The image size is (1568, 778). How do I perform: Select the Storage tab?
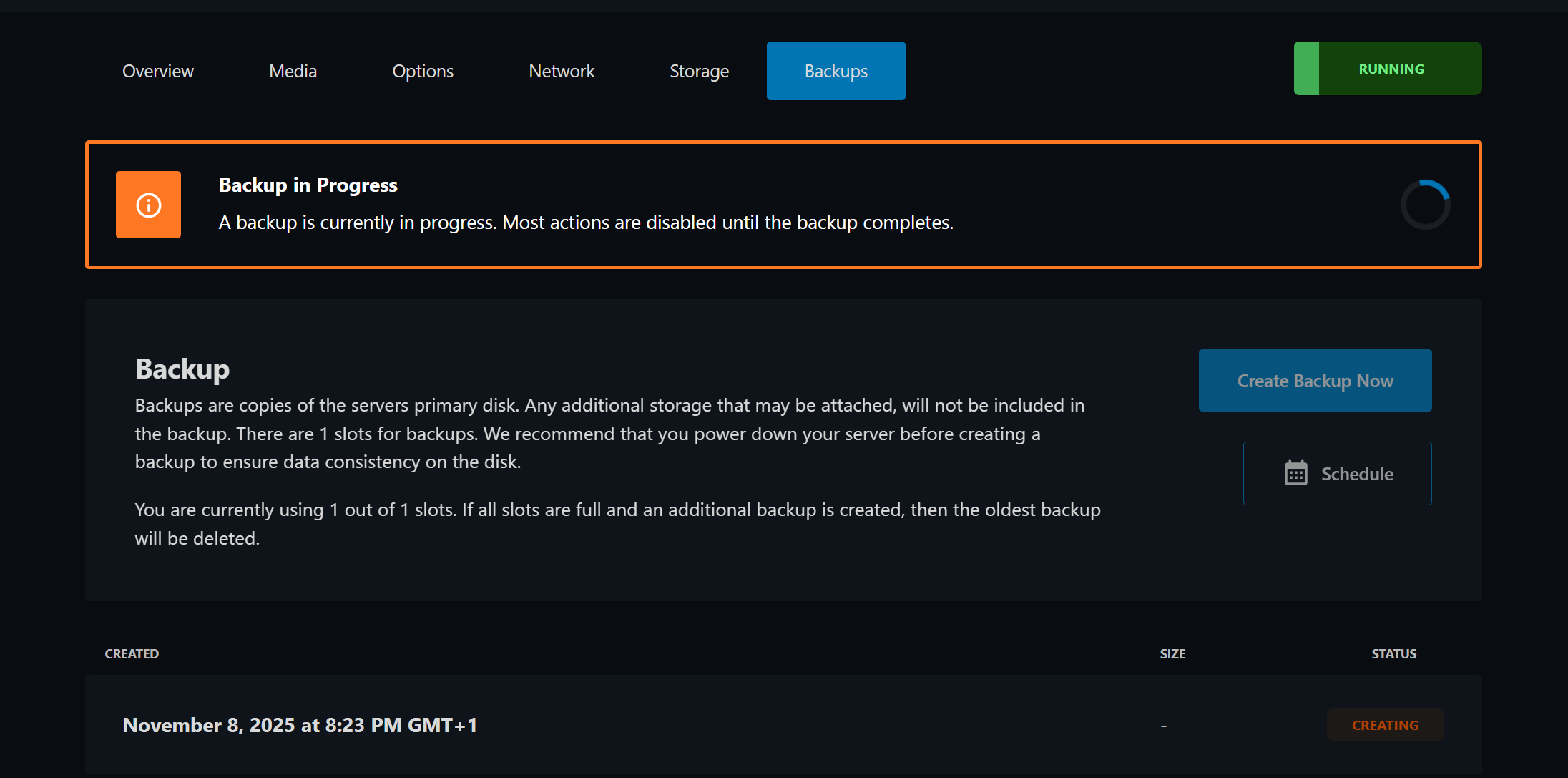tap(699, 71)
